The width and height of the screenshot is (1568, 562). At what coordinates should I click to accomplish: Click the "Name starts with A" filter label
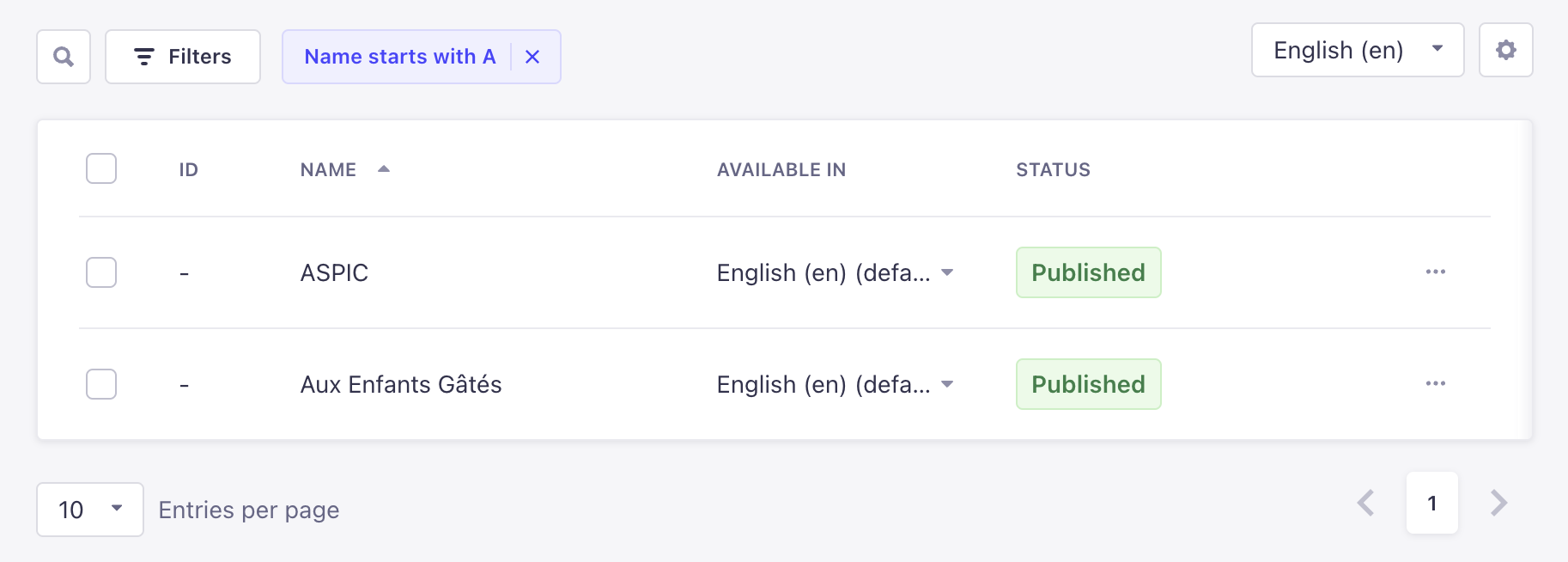click(x=399, y=57)
